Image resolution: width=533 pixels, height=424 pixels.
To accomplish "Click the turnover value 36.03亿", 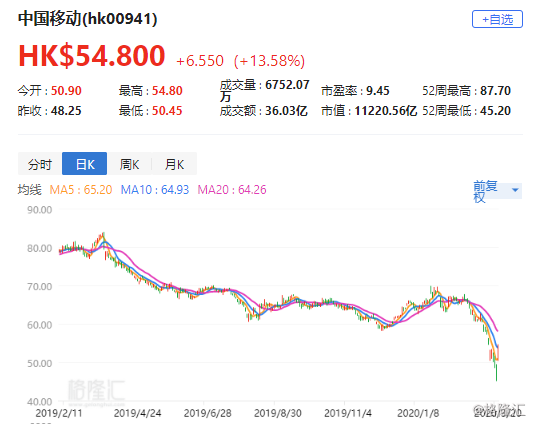I will click(286, 111).
